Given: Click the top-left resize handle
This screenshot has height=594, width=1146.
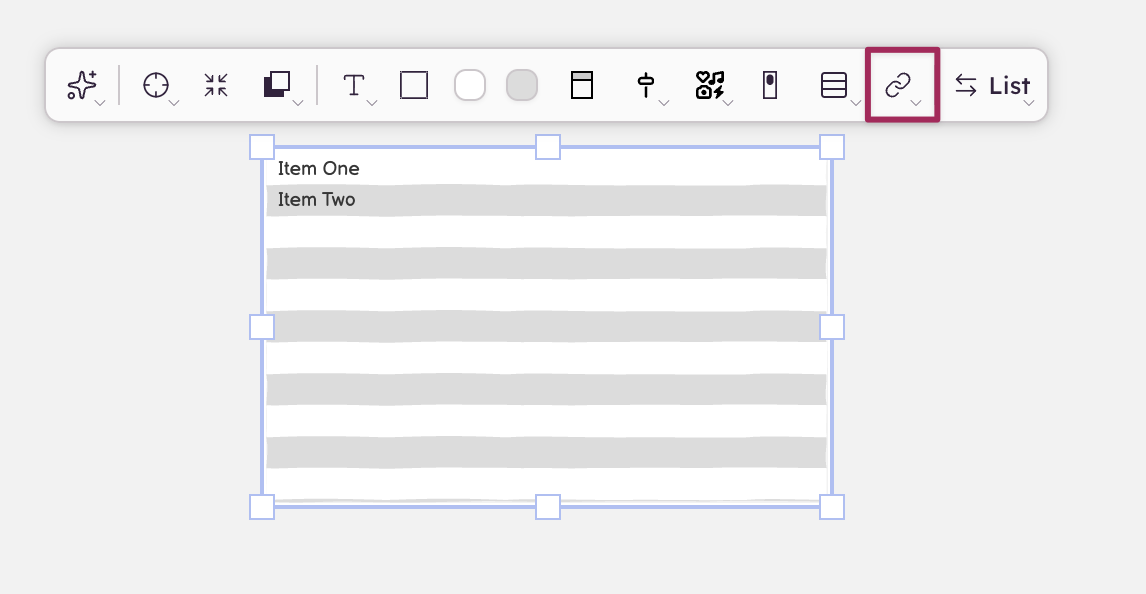Looking at the screenshot, I should point(261,147).
